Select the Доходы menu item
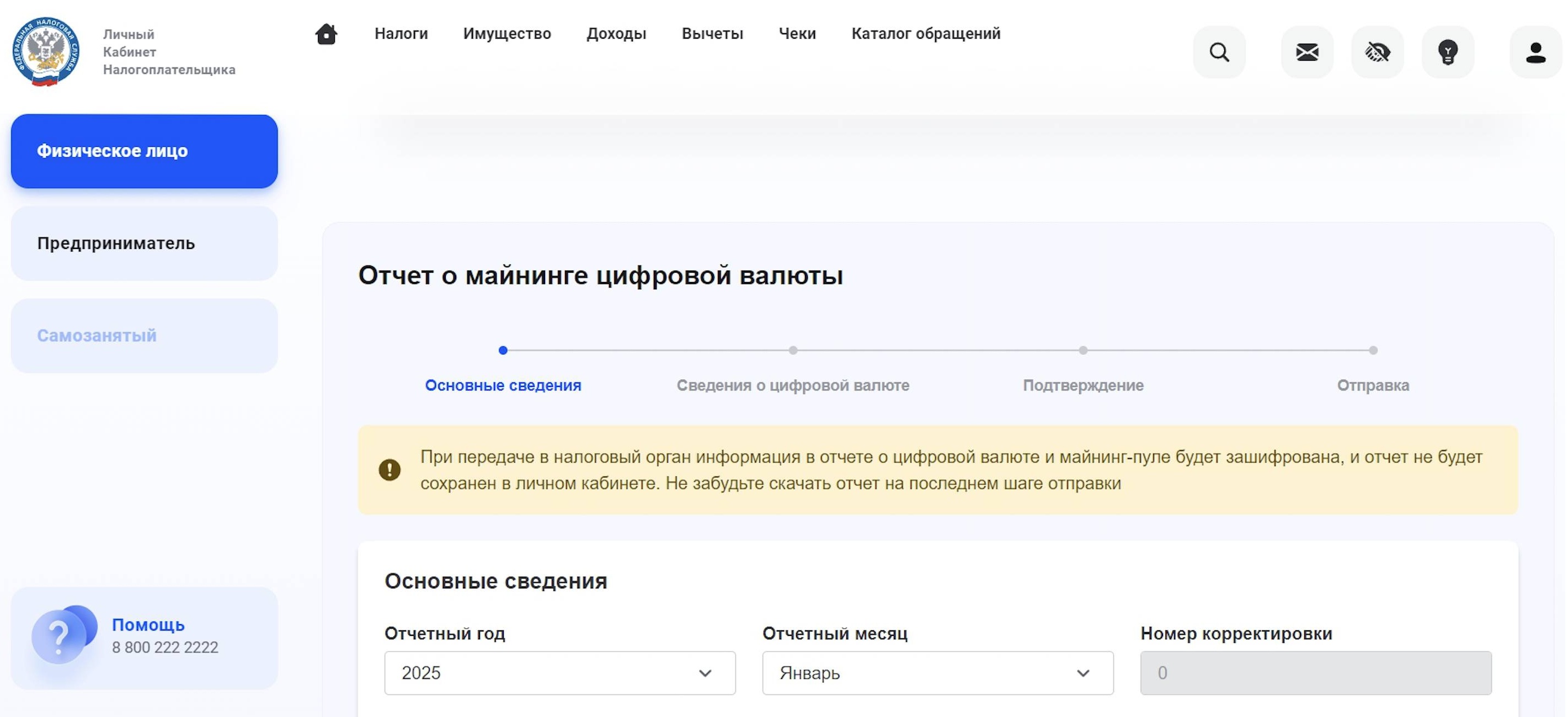 pyautogui.click(x=616, y=34)
